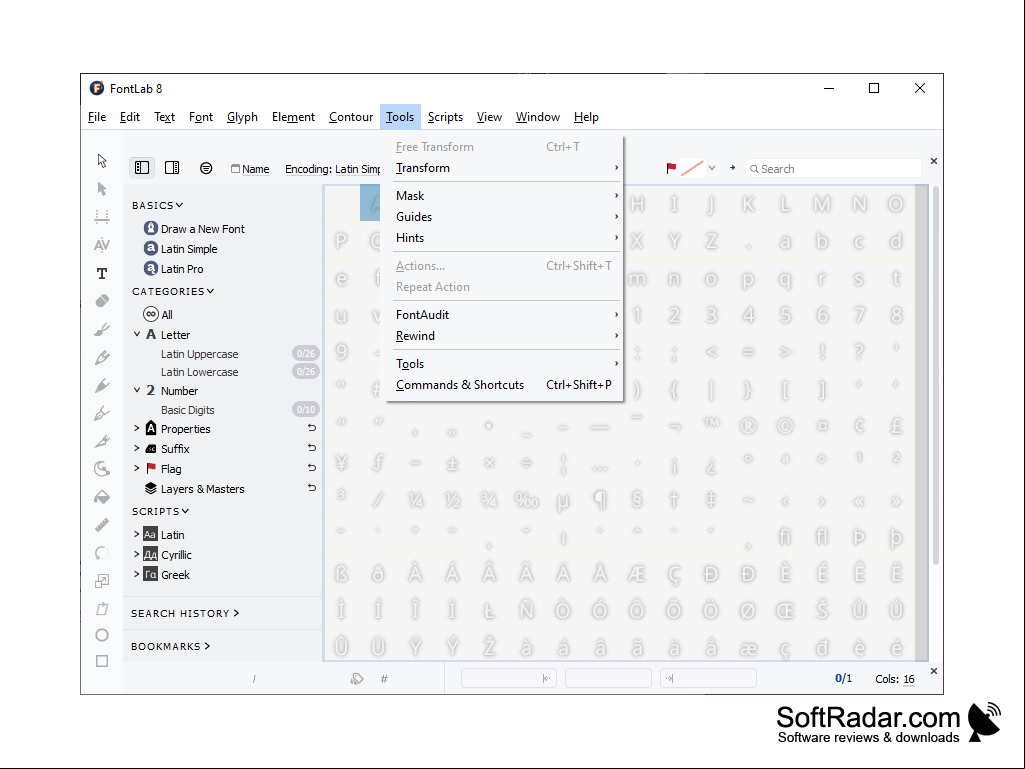Expand the SEARCH HISTORY section
Image resolution: width=1025 pixels, height=769 pixels.
[x=185, y=613]
